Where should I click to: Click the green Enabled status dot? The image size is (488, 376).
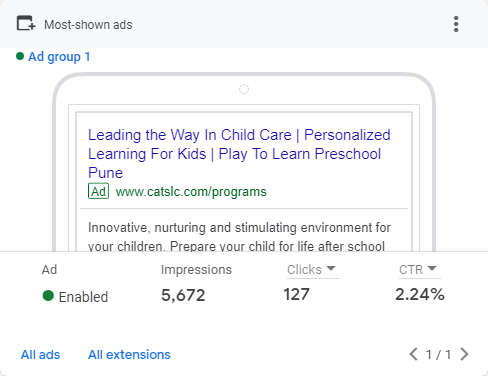pyautogui.click(x=48, y=295)
